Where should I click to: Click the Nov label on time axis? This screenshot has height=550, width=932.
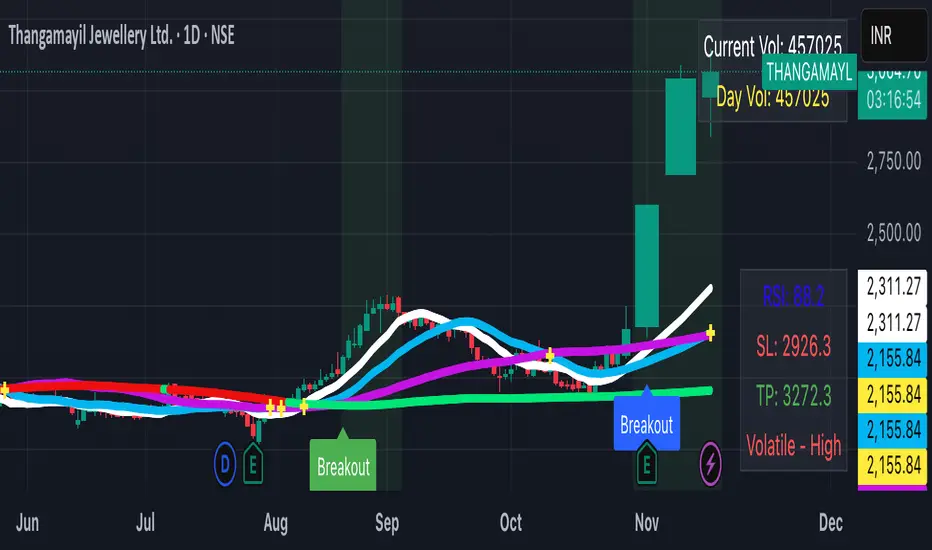[x=647, y=523]
